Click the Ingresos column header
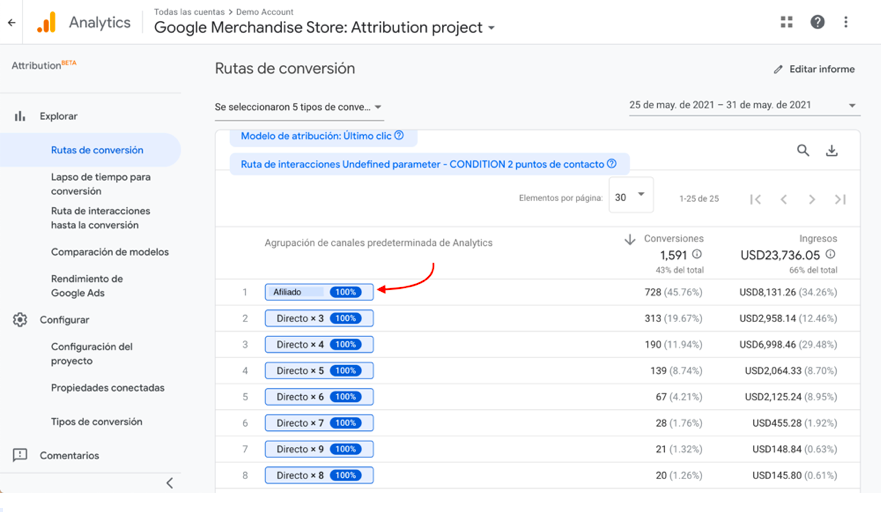The image size is (881, 512). point(818,239)
